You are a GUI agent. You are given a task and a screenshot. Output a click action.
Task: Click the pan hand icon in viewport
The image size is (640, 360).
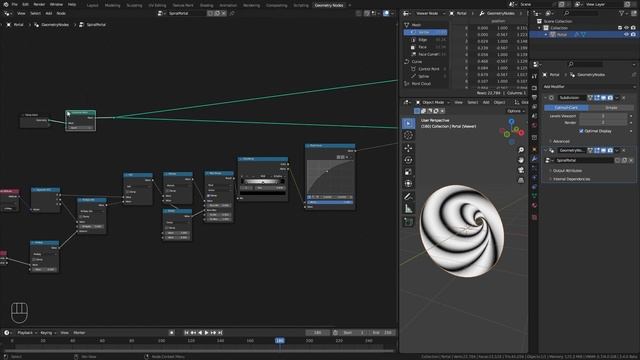[x=521, y=160]
